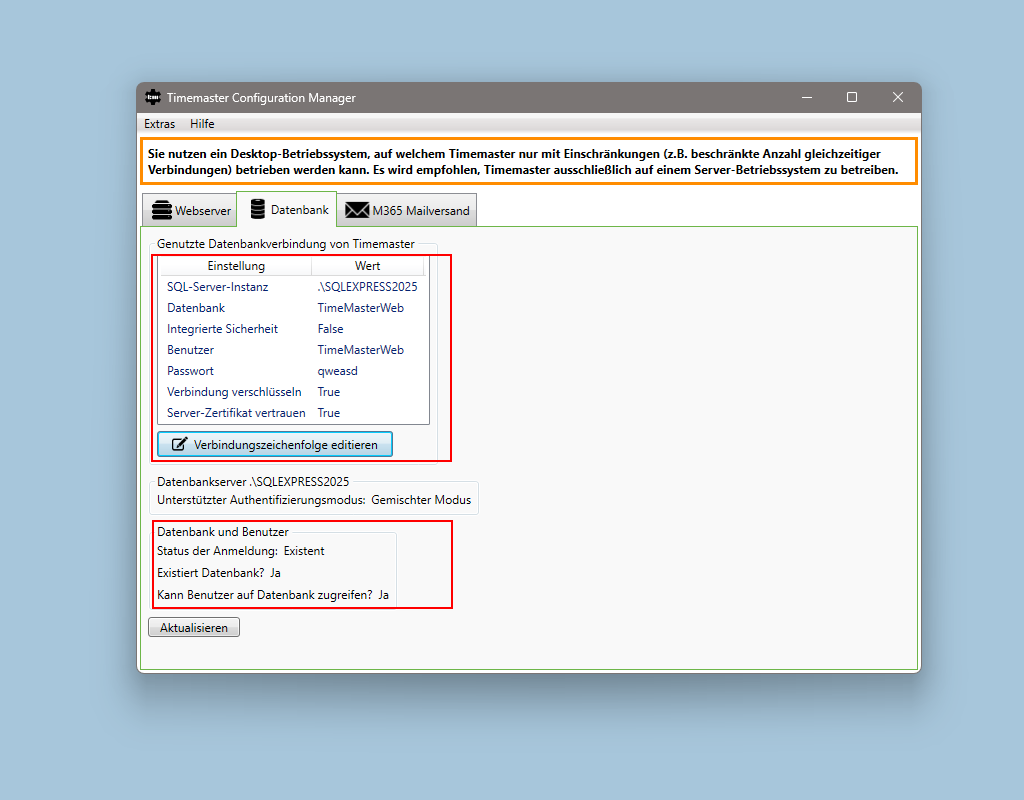Screen dimensions: 1024x800
Task: Click the Webserver tab stack icon
Action: coord(161,211)
